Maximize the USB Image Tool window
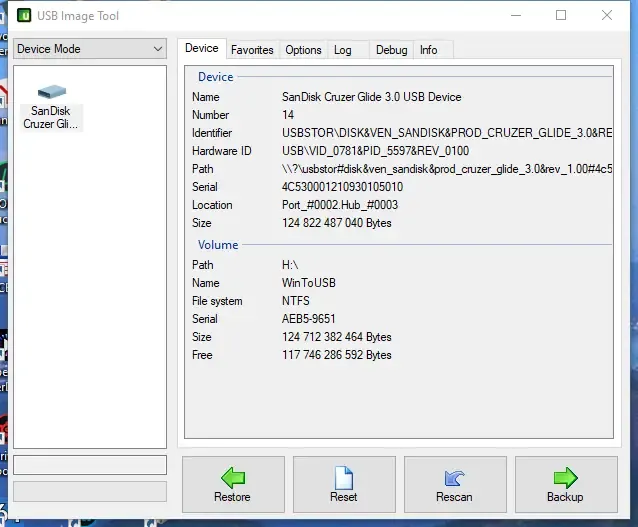The image size is (638, 527). pos(561,15)
